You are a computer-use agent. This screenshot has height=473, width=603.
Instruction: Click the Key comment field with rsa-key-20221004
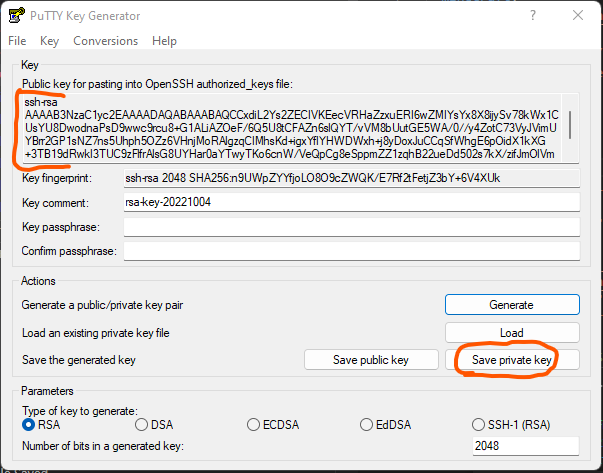351,202
